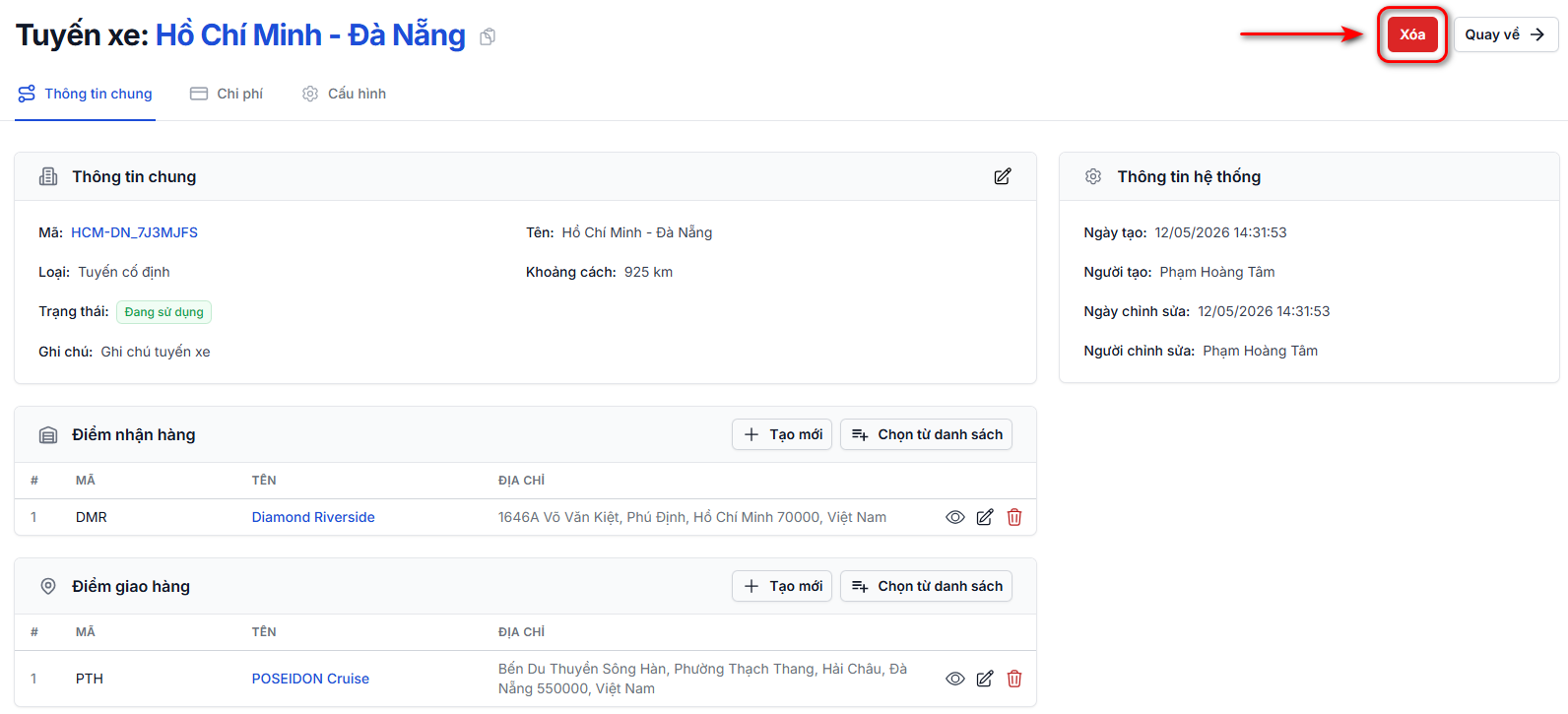
Task: Click the Thông tin hệ thống gear icon
Action: pos(1093,176)
